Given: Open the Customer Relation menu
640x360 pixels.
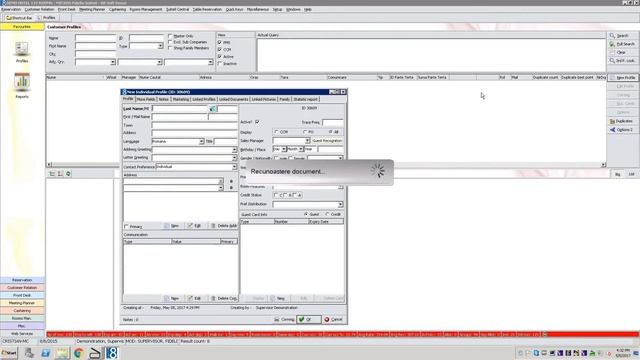Looking at the screenshot, I should [39, 9].
